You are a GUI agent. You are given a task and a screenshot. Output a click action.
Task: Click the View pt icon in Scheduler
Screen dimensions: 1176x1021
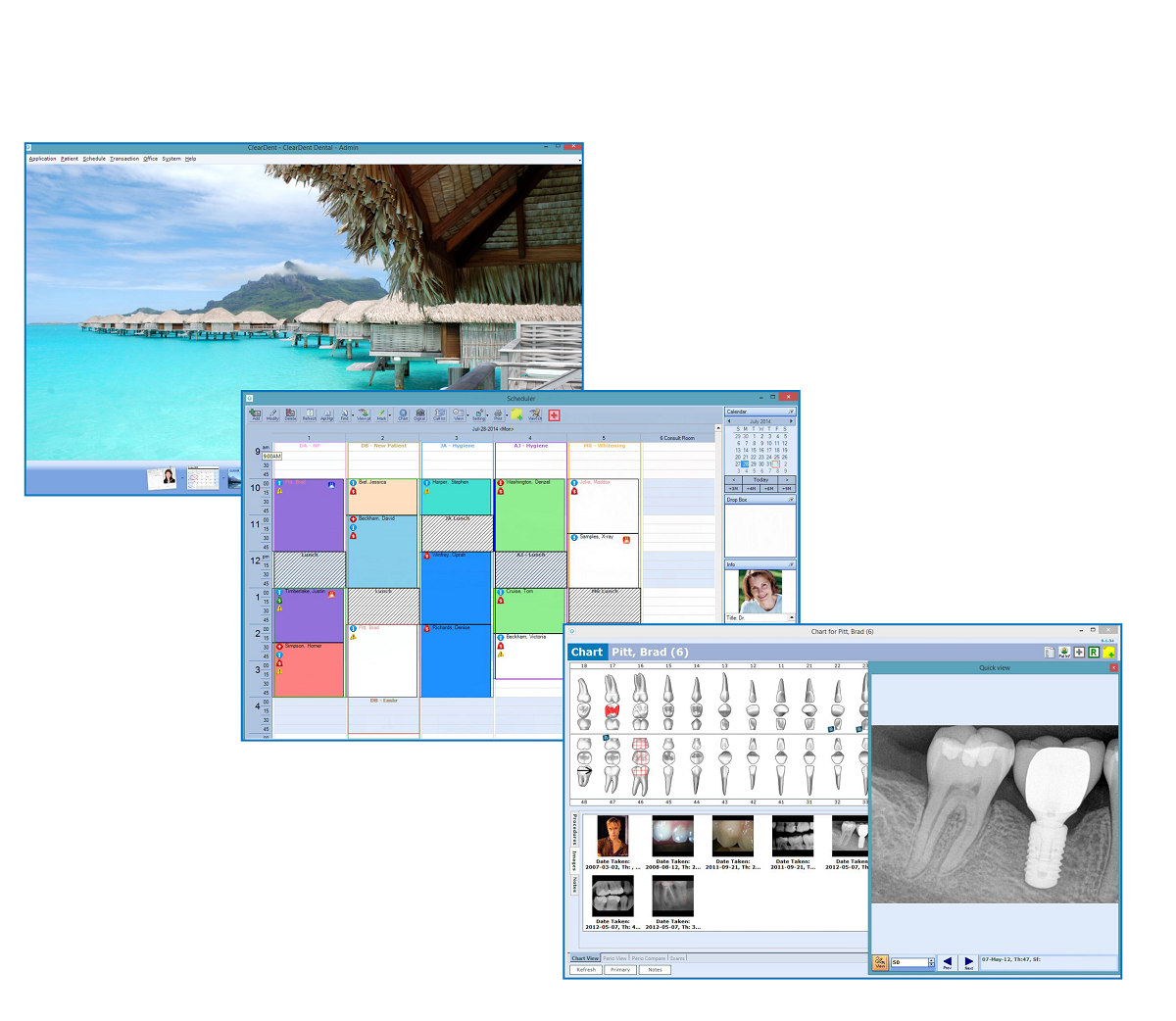click(x=364, y=414)
